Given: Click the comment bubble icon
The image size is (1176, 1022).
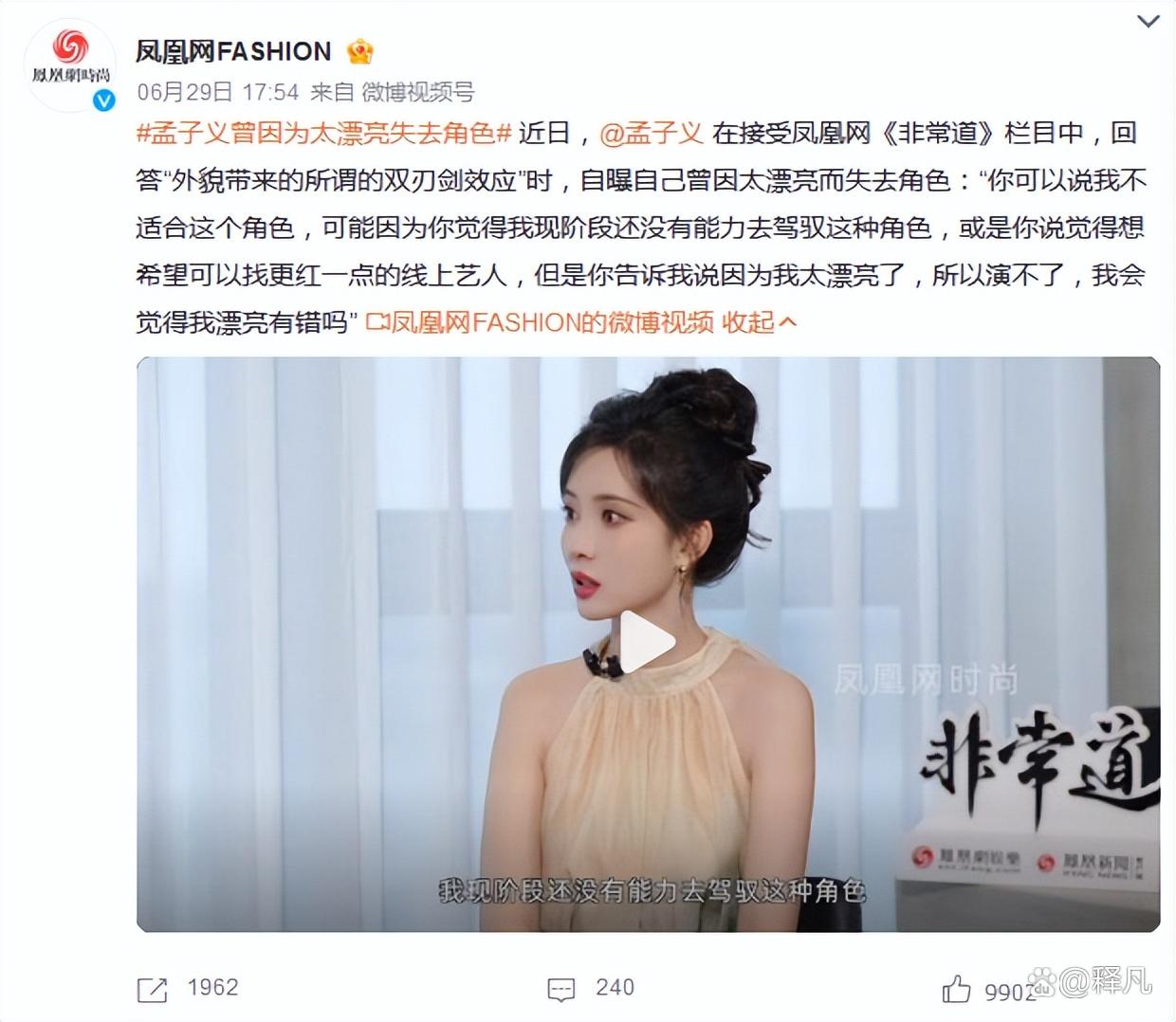Looking at the screenshot, I should [561, 990].
